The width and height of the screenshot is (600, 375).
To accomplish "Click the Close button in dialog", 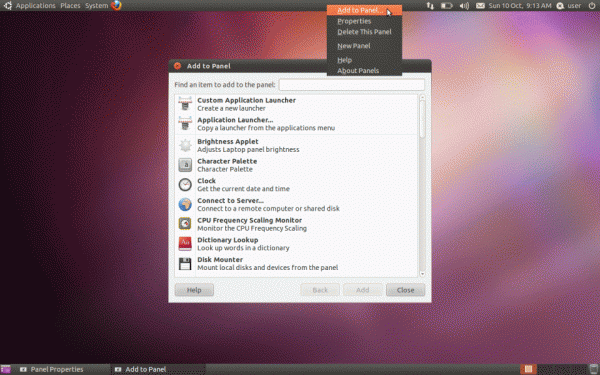I will pyautogui.click(x=405, y=290).
